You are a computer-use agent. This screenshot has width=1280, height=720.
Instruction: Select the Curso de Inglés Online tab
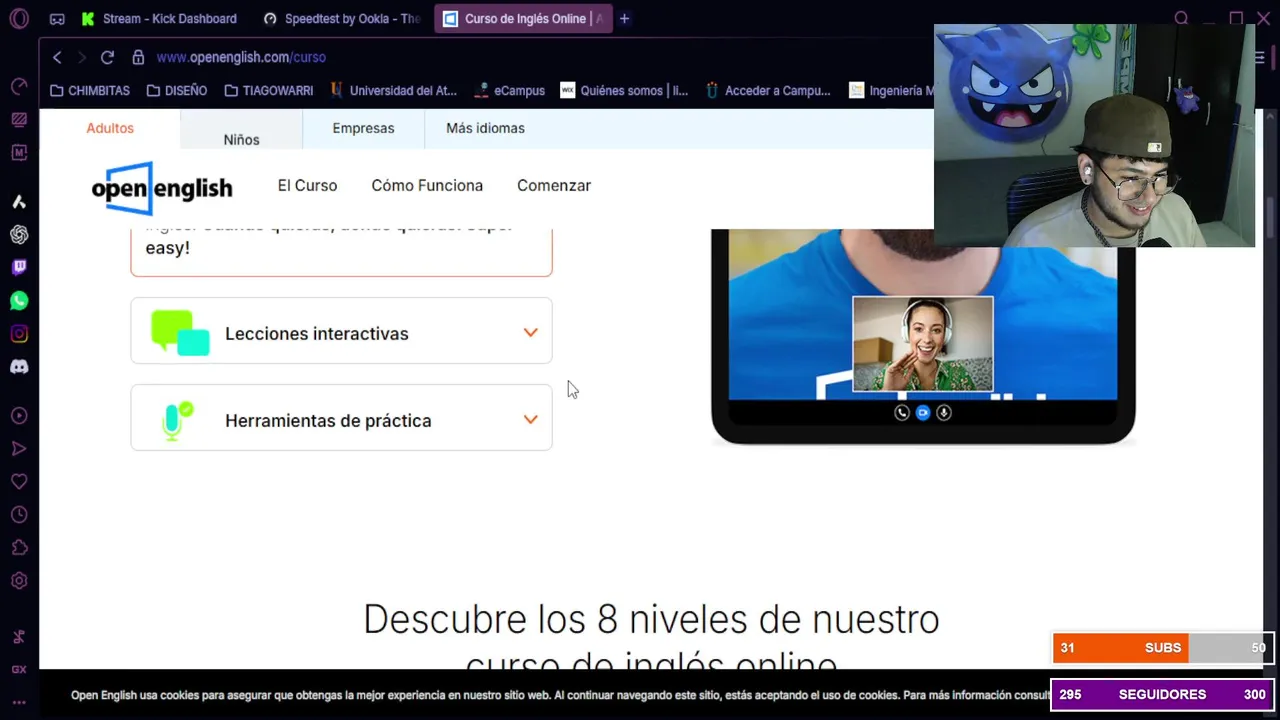pos(522,19)
